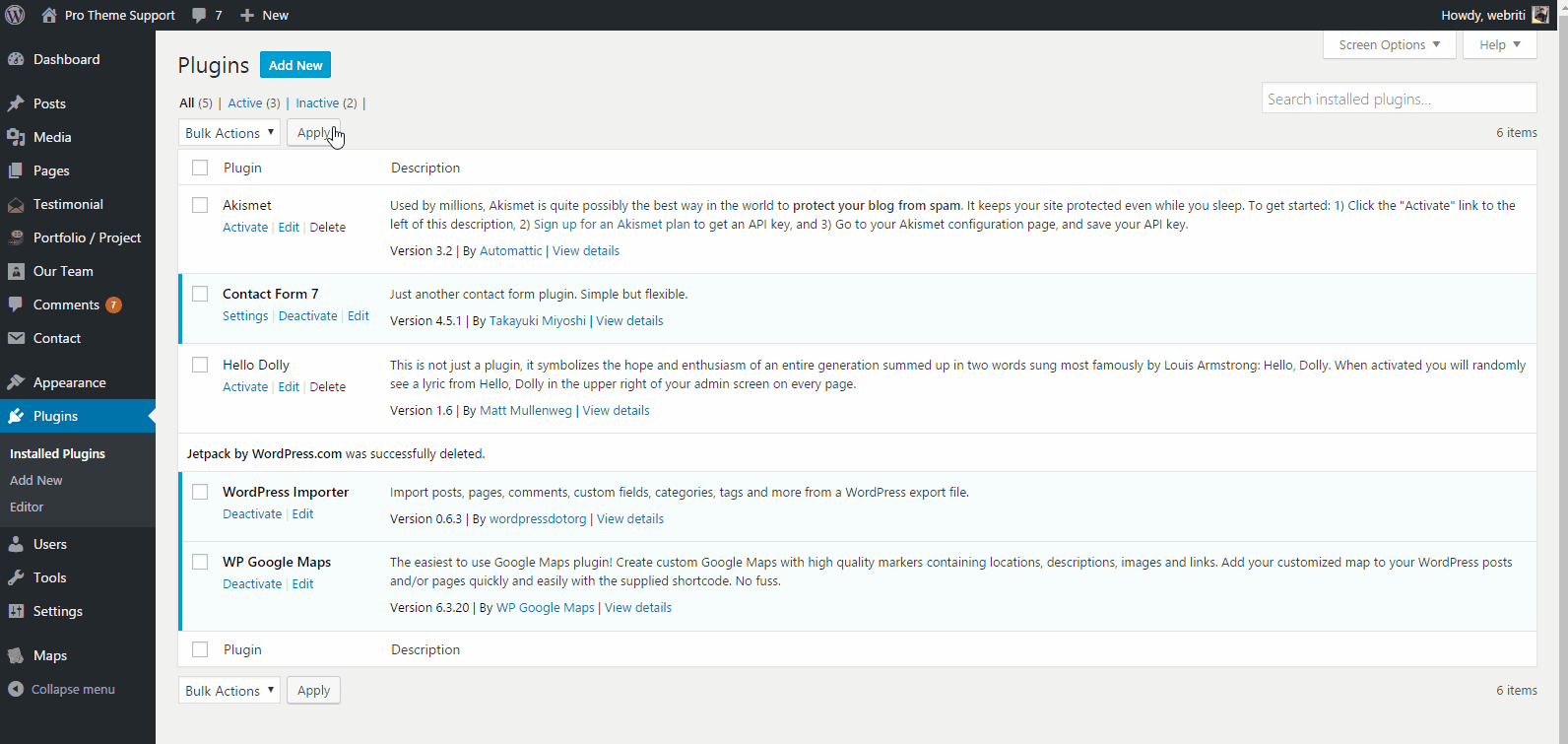Viewport: 1568px width, 744px height.
Task: Click the Users person icon
Action: pyautogui.click(x=16, y=544)
